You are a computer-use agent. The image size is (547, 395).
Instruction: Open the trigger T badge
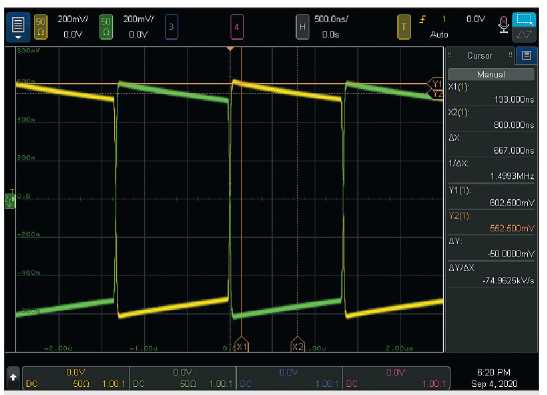click(404, 27)
